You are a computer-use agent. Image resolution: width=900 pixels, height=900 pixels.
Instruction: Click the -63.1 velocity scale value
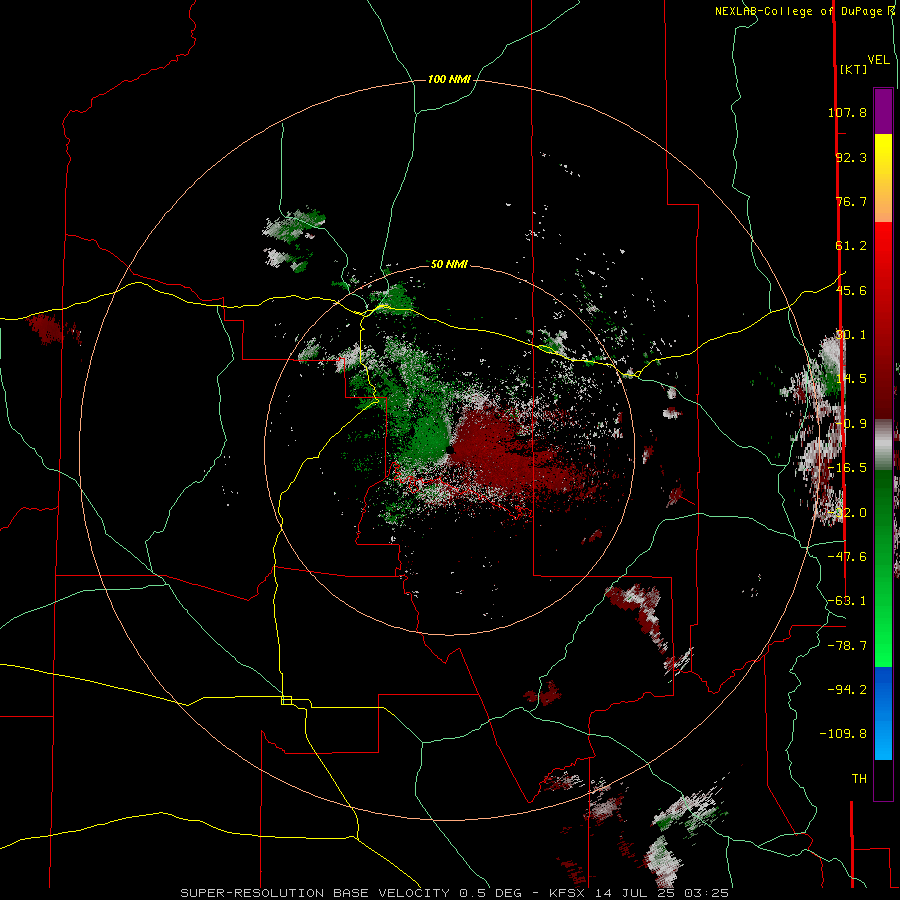847,601
